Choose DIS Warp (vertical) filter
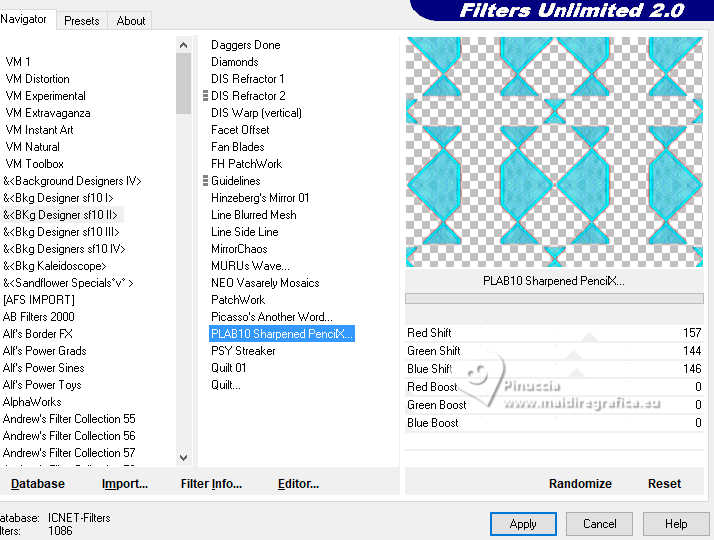 [x=256, y=113]
